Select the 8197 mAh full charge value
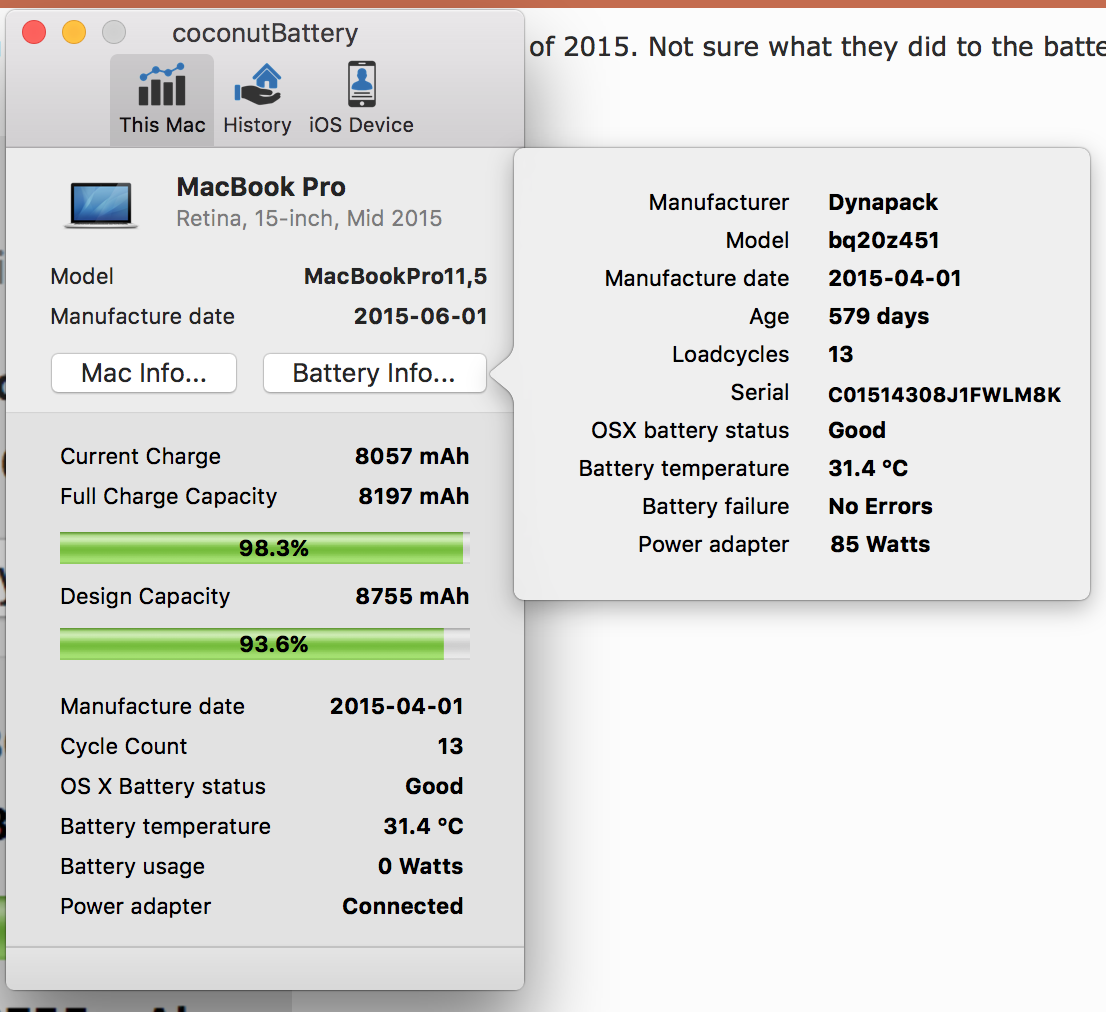Viewport: 1106px width, 1012px height. pos(413,496)
